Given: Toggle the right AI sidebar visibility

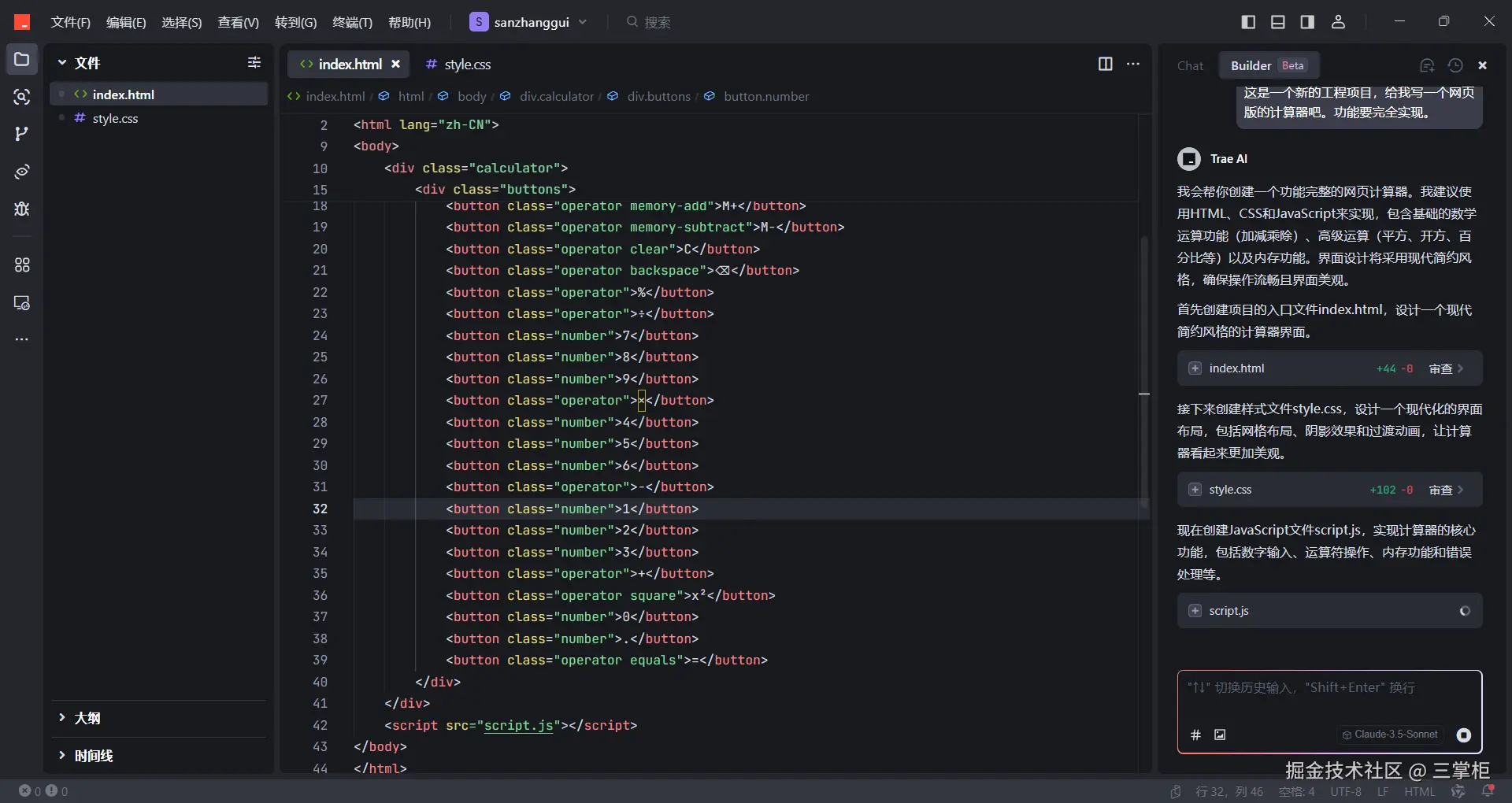Looking at the screenshot, I should (1307, 22).
